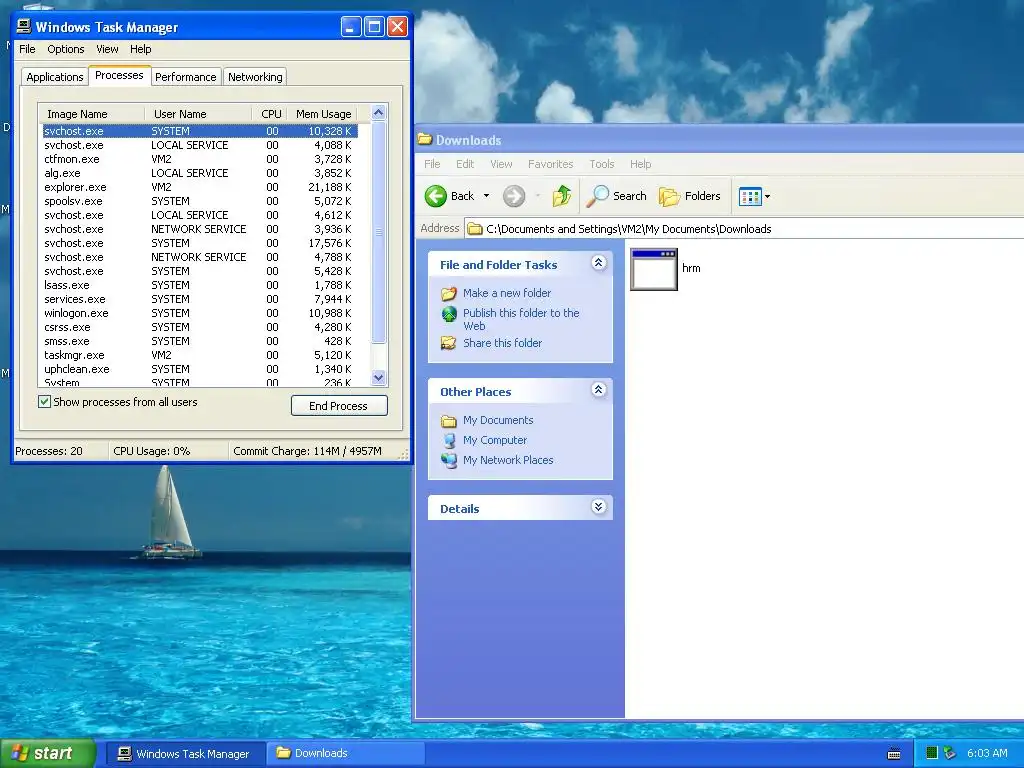Viewport: 1024px width, 768px height.
Task: Select the lsass.exe process row
Action: [x=199, y=285]
